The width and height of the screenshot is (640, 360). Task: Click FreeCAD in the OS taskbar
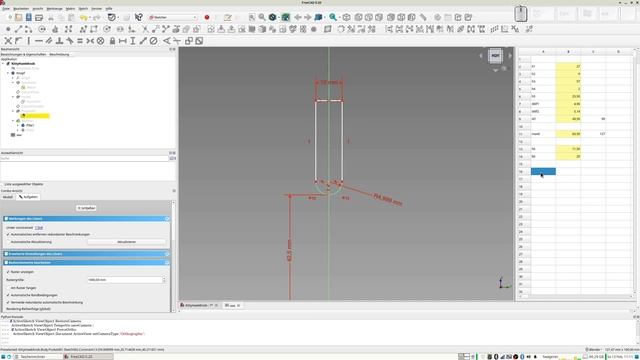coord(88,357)
